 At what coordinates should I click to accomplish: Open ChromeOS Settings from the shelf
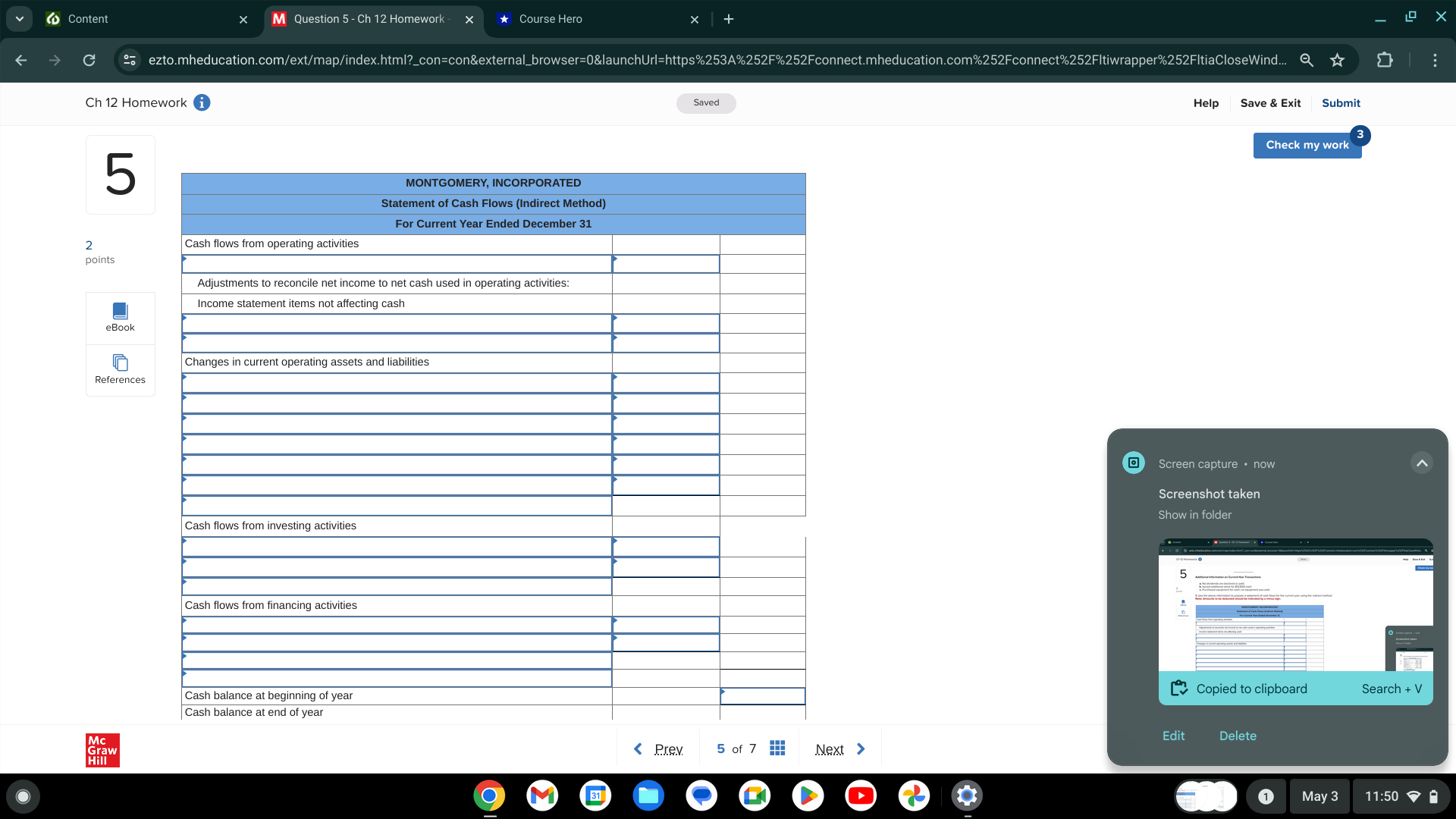(967, 795)
